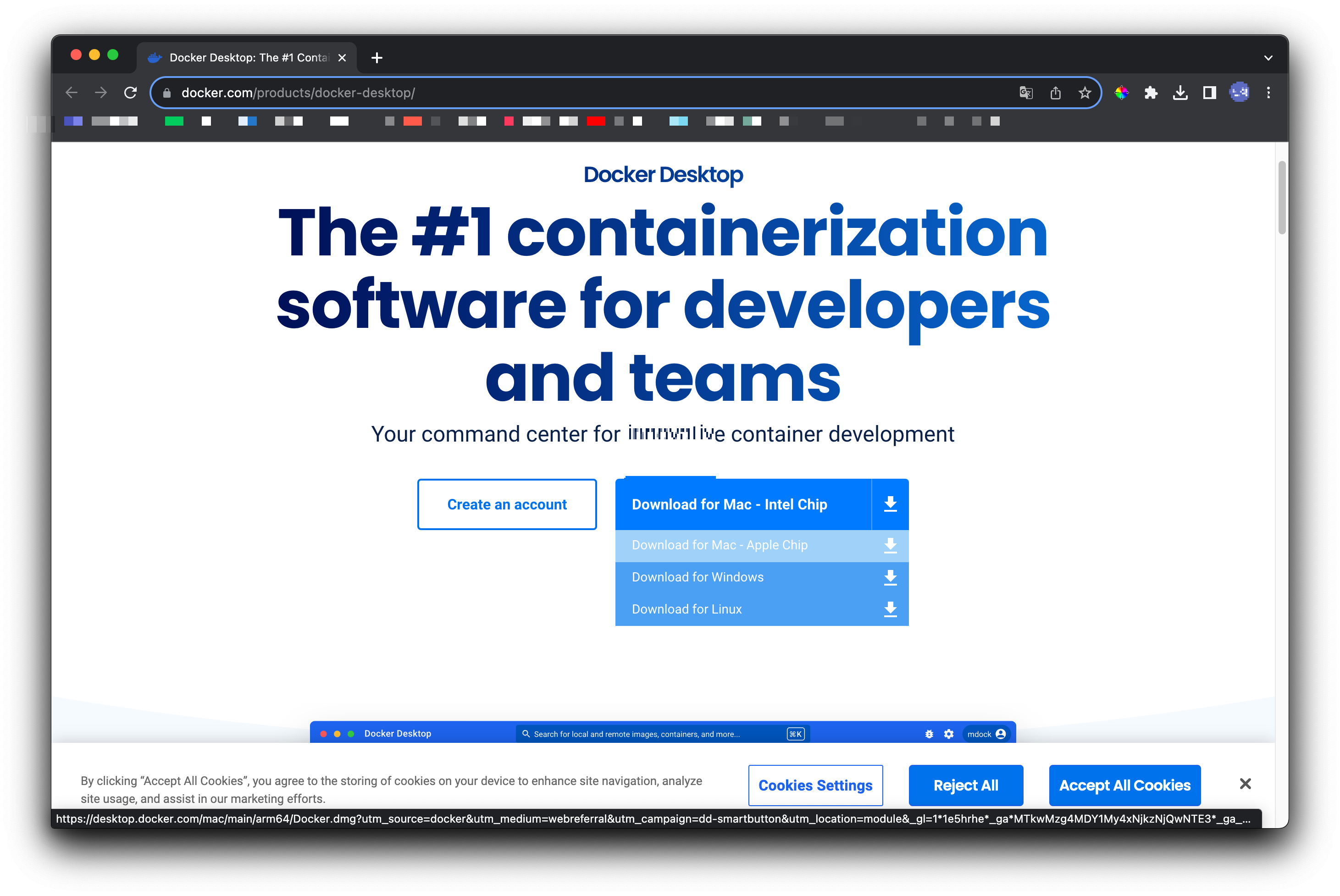This screenshot has width=1340, height=896.
Task: Expand the tab search chevron
Action: click(1268, 58)
